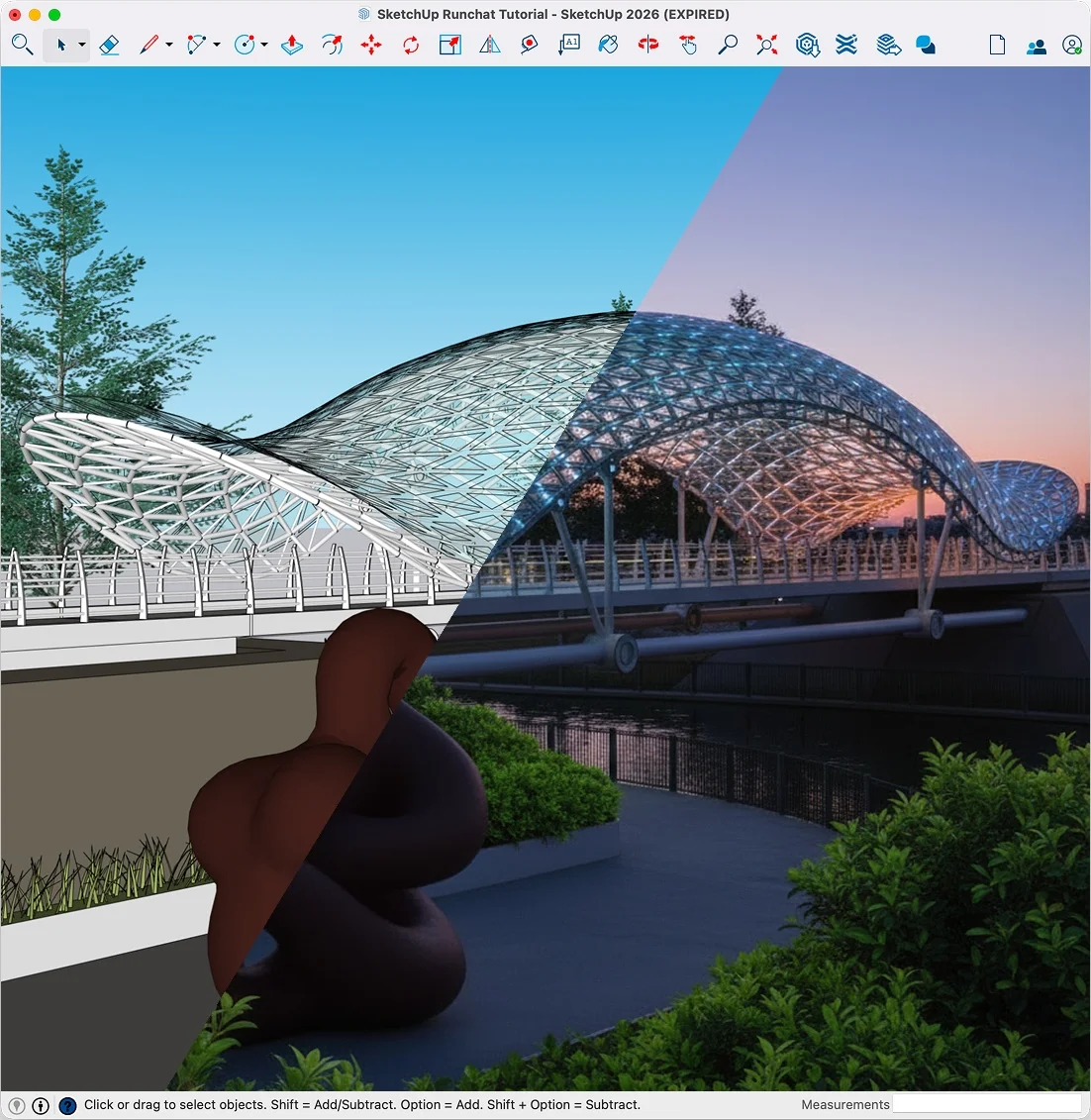Select the Rotate tool
Image resolution: width=1091 pixels, height=1120 pixels.
(x=409, y=45)
